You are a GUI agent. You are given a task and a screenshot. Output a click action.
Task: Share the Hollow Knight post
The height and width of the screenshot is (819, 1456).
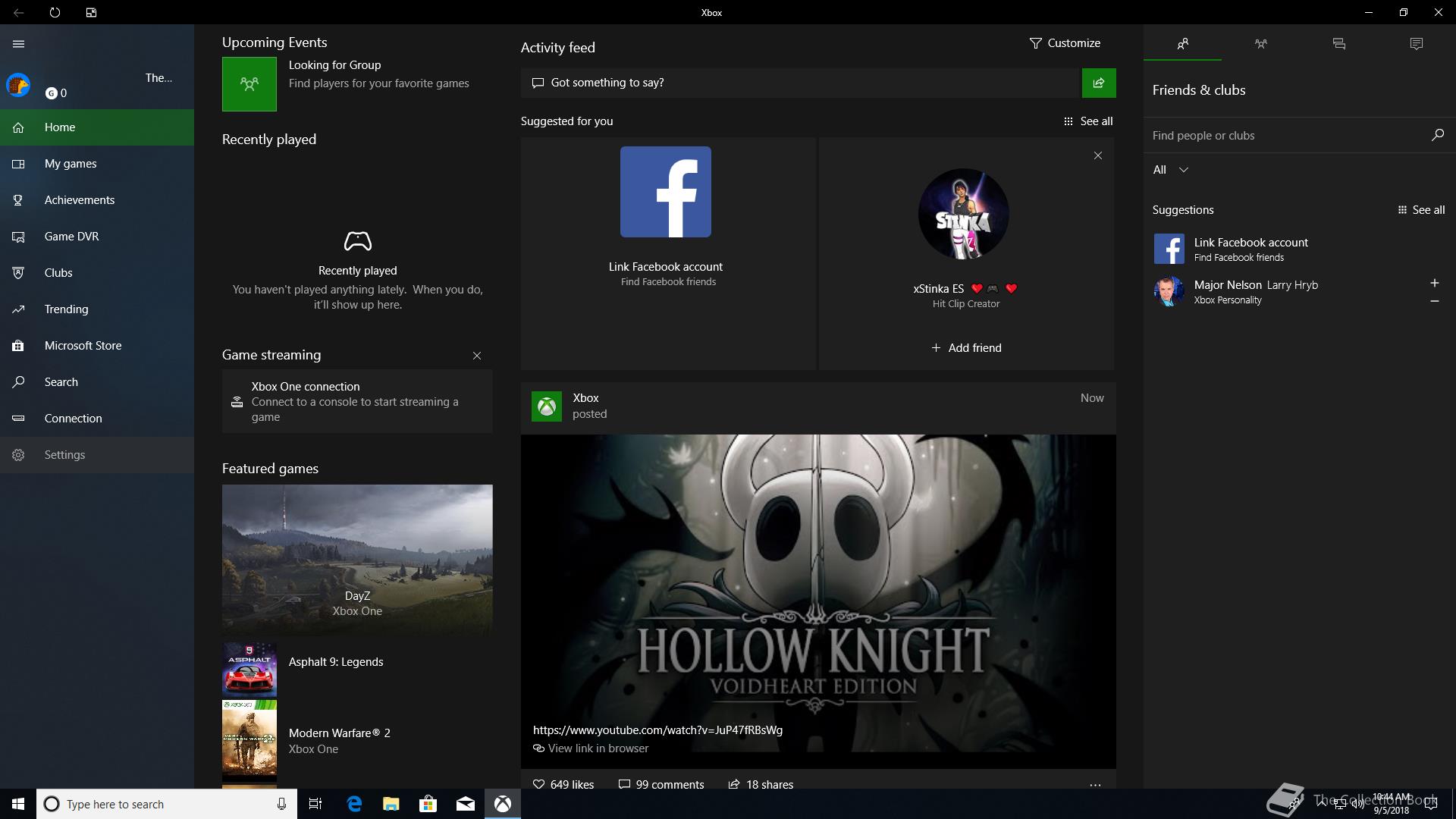(x=761, y=784)
